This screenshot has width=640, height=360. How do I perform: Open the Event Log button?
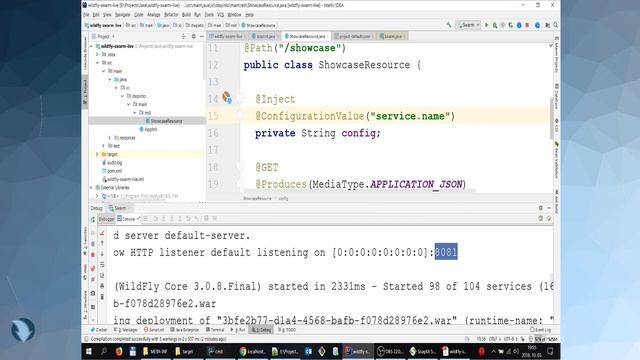pos(541,330)
